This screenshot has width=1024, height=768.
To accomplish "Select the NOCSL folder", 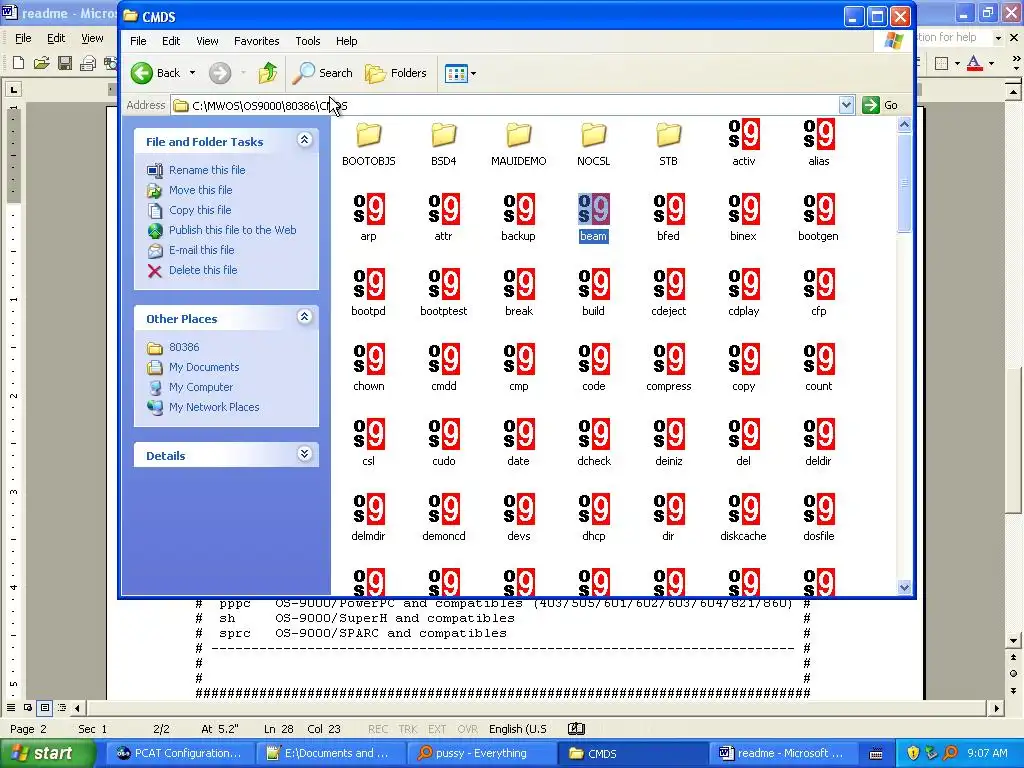I will click(593, 135).
